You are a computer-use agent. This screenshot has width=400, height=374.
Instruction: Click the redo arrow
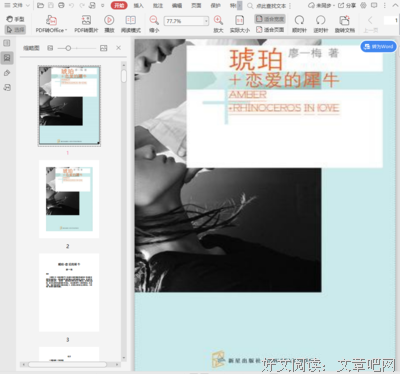(x=82, y=5)
